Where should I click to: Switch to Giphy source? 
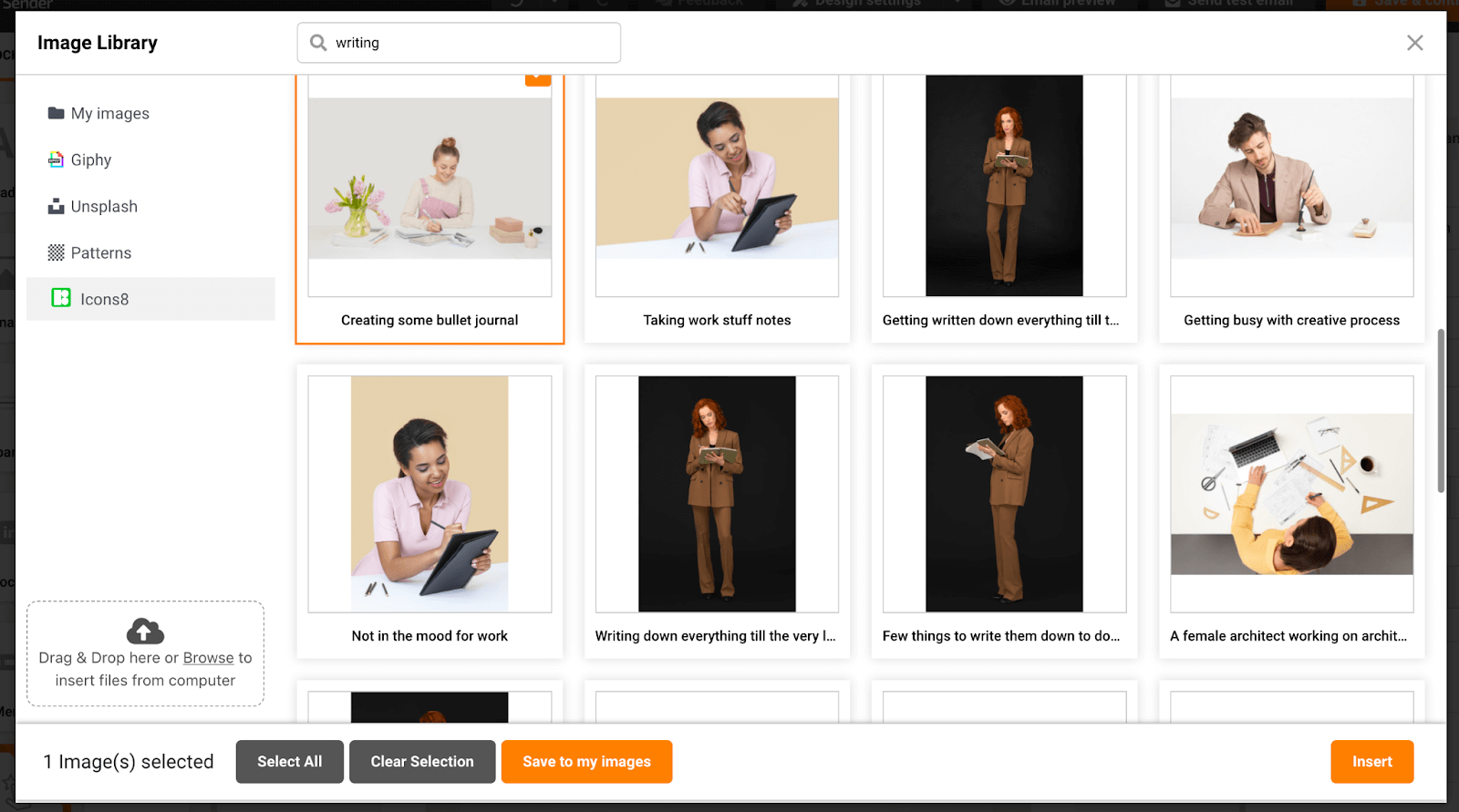pos(150,159)
